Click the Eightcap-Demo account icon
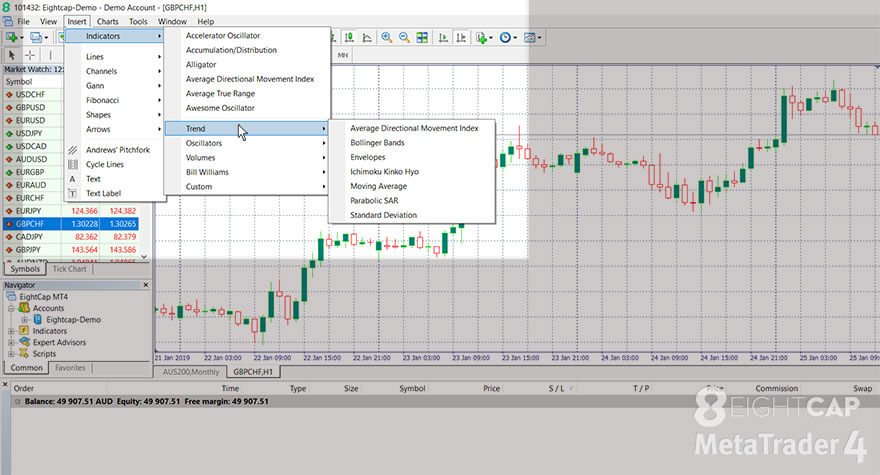 (38, 319)
